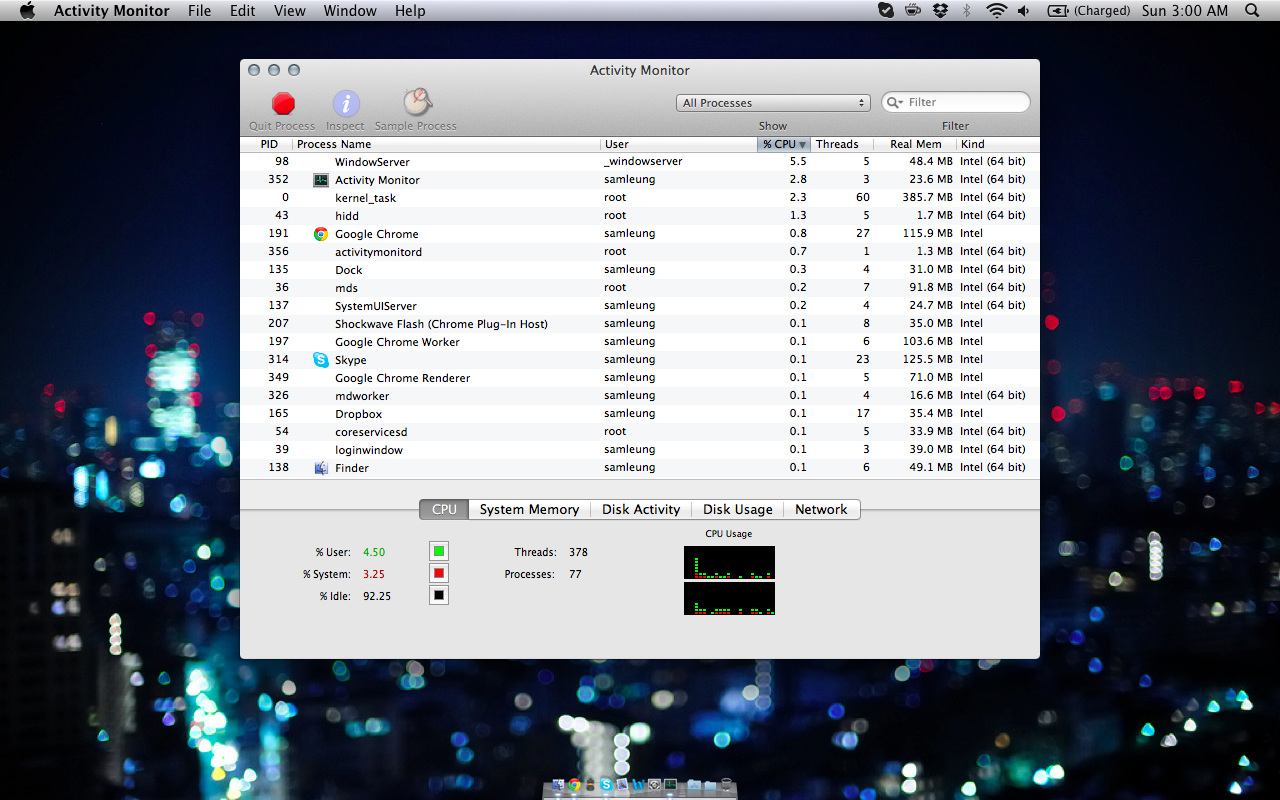Switch to the Disk Usage tab
1280x800 pixels.
pyautogui.click(x=738, y=509)
